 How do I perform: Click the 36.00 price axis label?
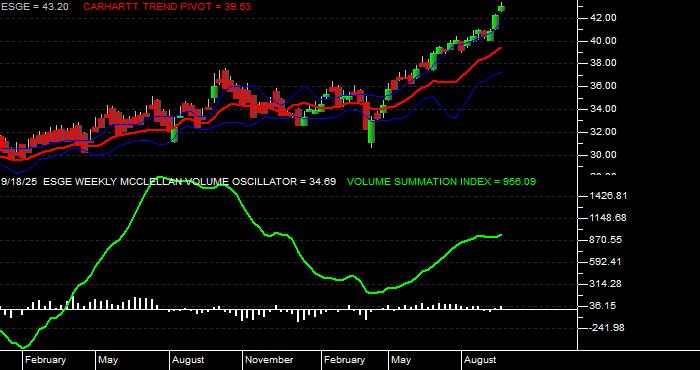click(x=603, y=86)
